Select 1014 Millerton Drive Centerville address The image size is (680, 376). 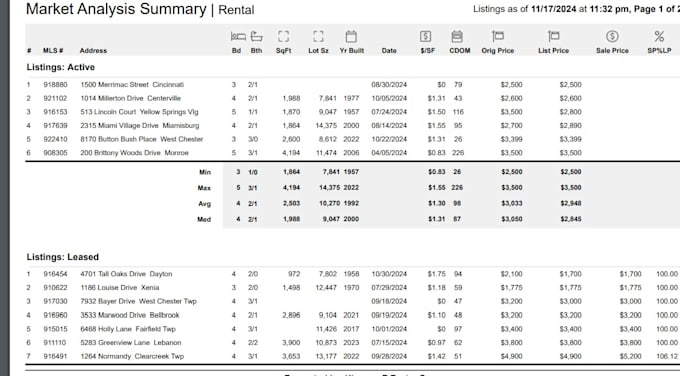(131, 98)
